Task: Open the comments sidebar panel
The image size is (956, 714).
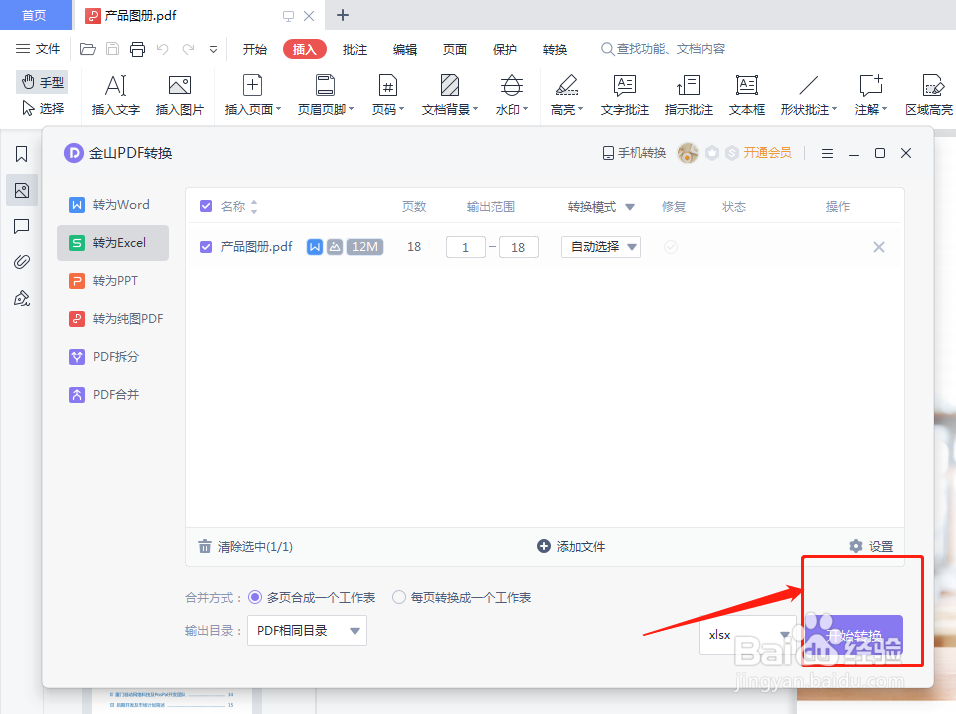Action: pyautogui.click(x=21, y=226)
